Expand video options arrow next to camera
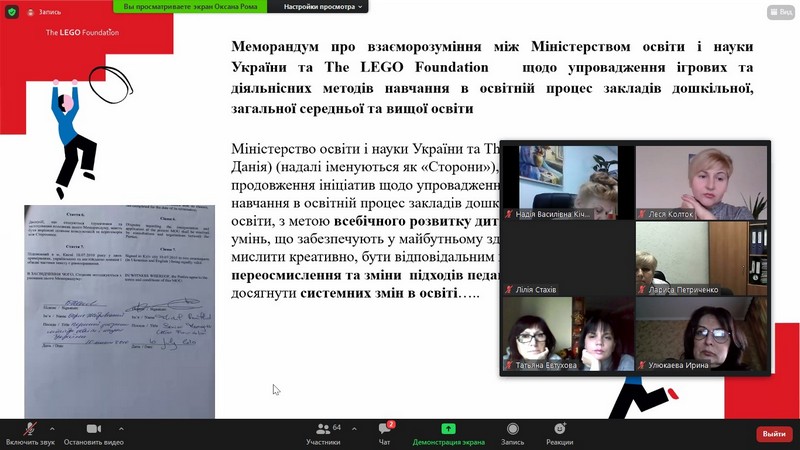This screenshot has height=450, width=800. [121, 429]
